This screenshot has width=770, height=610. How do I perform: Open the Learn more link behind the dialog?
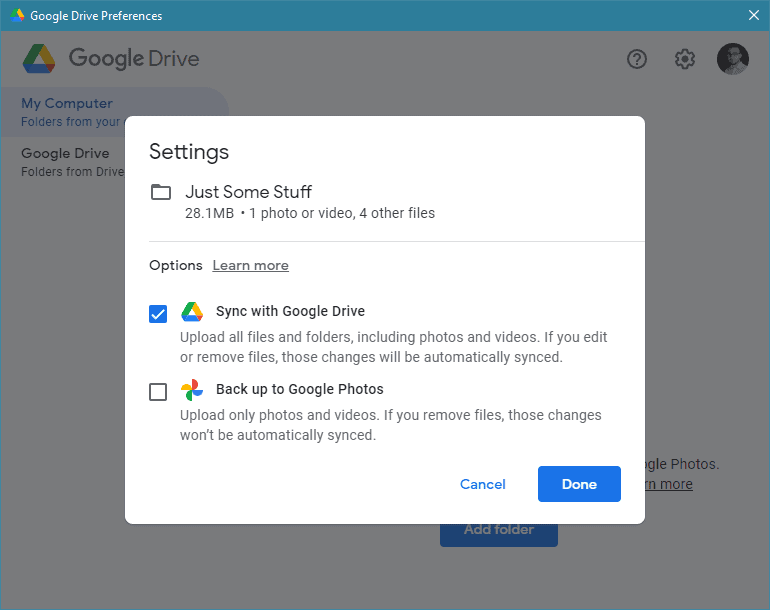[x=668, y=484]
